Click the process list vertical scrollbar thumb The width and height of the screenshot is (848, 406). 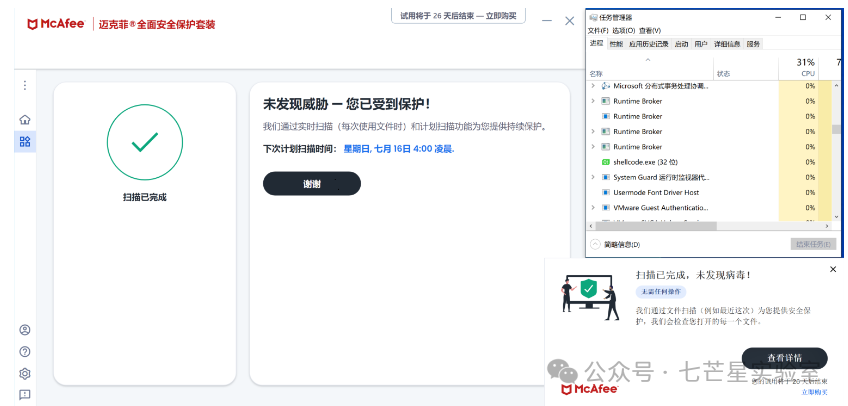click(x=836, y=130)
